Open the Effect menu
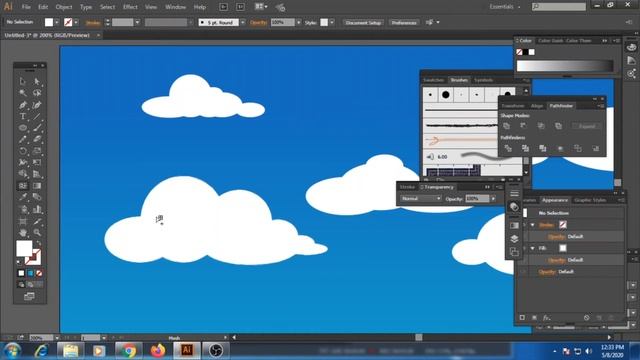This screenshot has width=640, height=360. point(130,7)
